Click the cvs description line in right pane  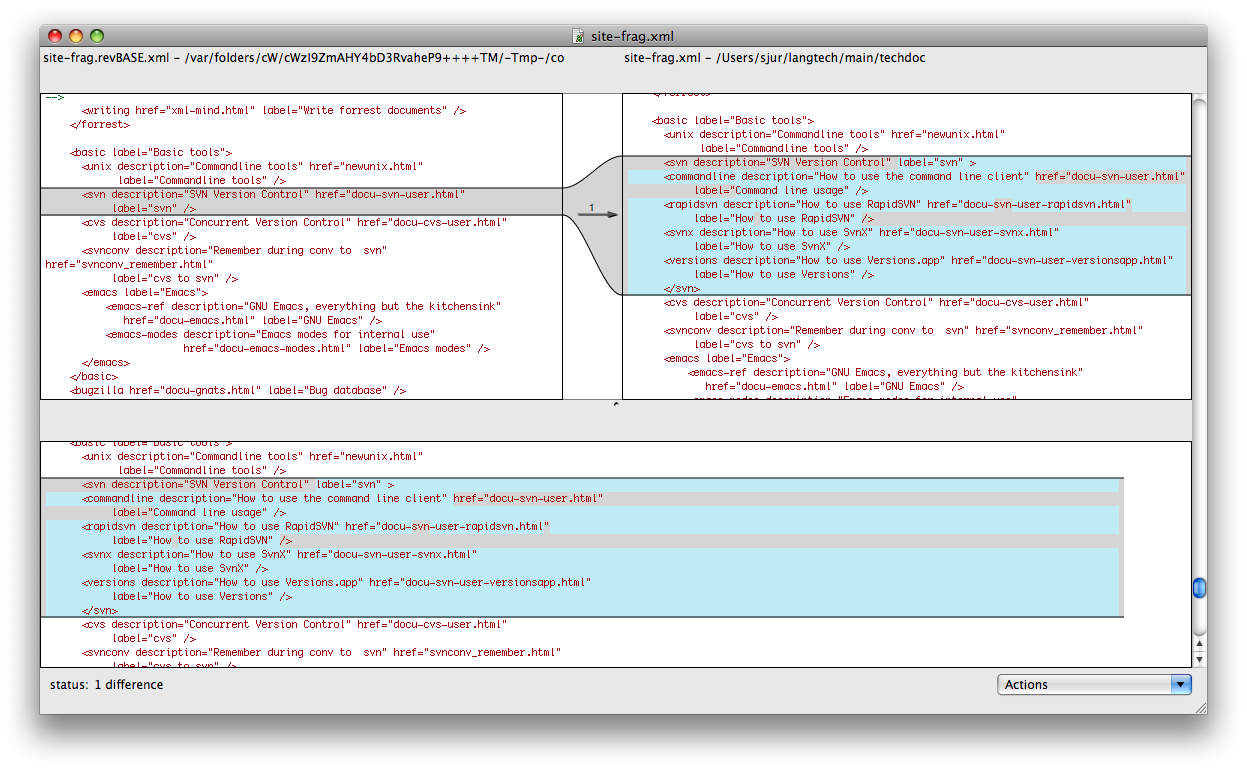(x=877, y=302)
